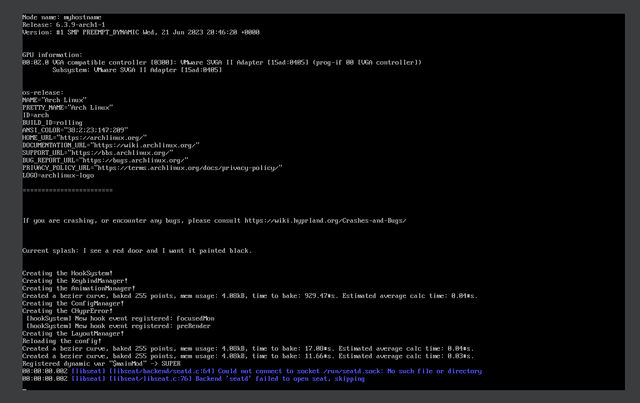Image resolution: width=640 pixels, height=403 pixels.
Task: Click the wiki.hyprland.org Crashes-and-Bugs URL
Action: pos(325,220)
